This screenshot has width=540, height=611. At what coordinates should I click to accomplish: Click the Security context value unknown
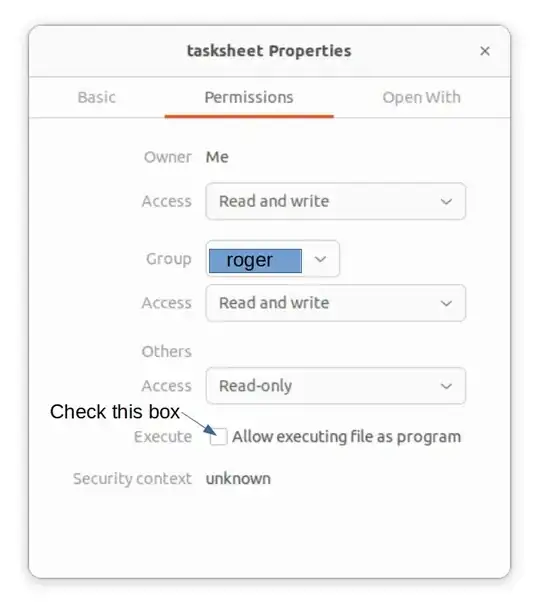click(238, 479)
